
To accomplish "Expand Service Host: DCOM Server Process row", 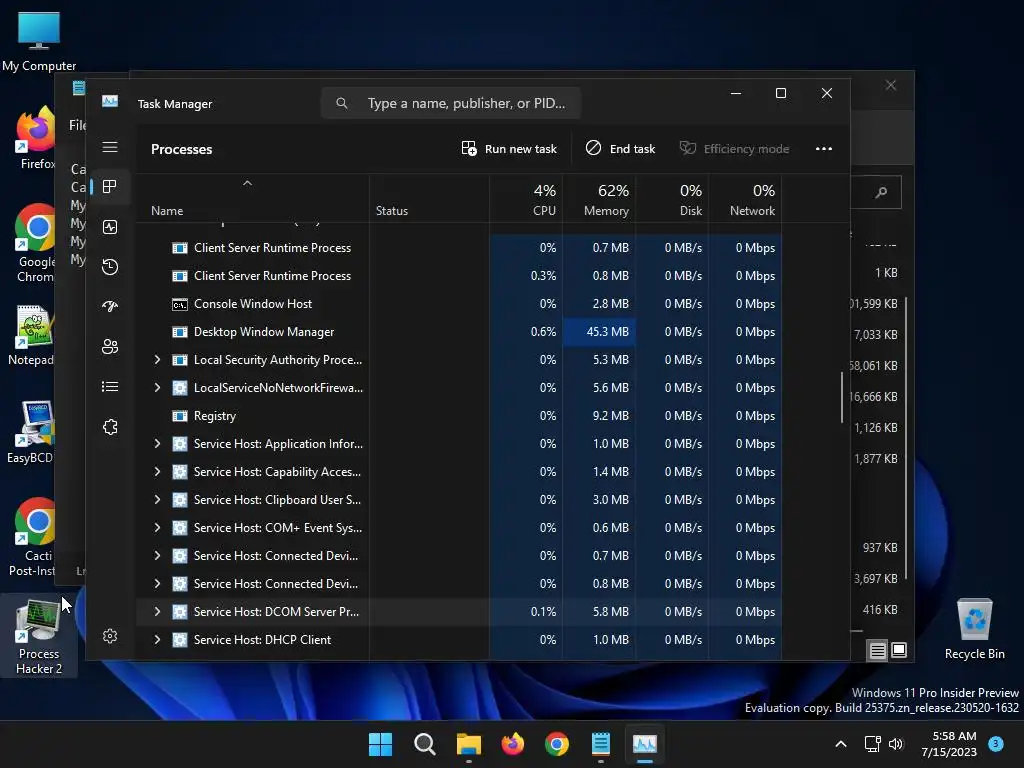I will pyautogui.click(x=157, y=612).
